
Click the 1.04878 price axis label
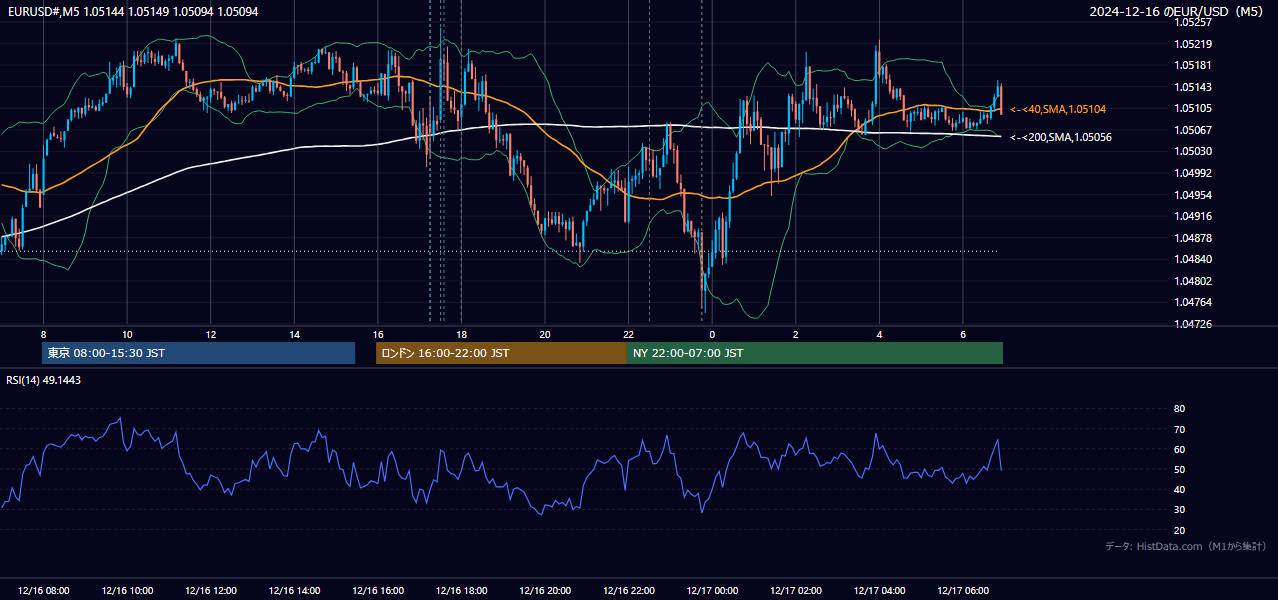pos(1193,238)
